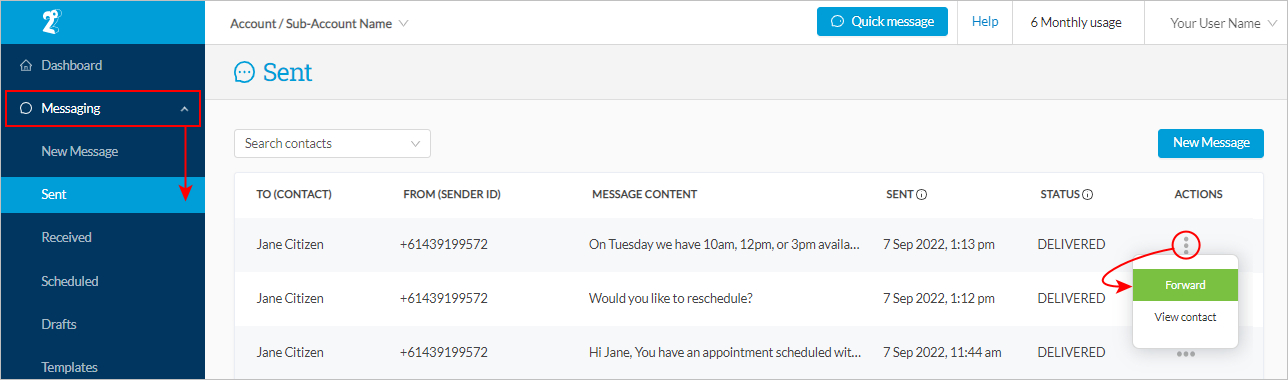
Task: Open the three-dot actions menu in third row
Action: (1186, 353)
